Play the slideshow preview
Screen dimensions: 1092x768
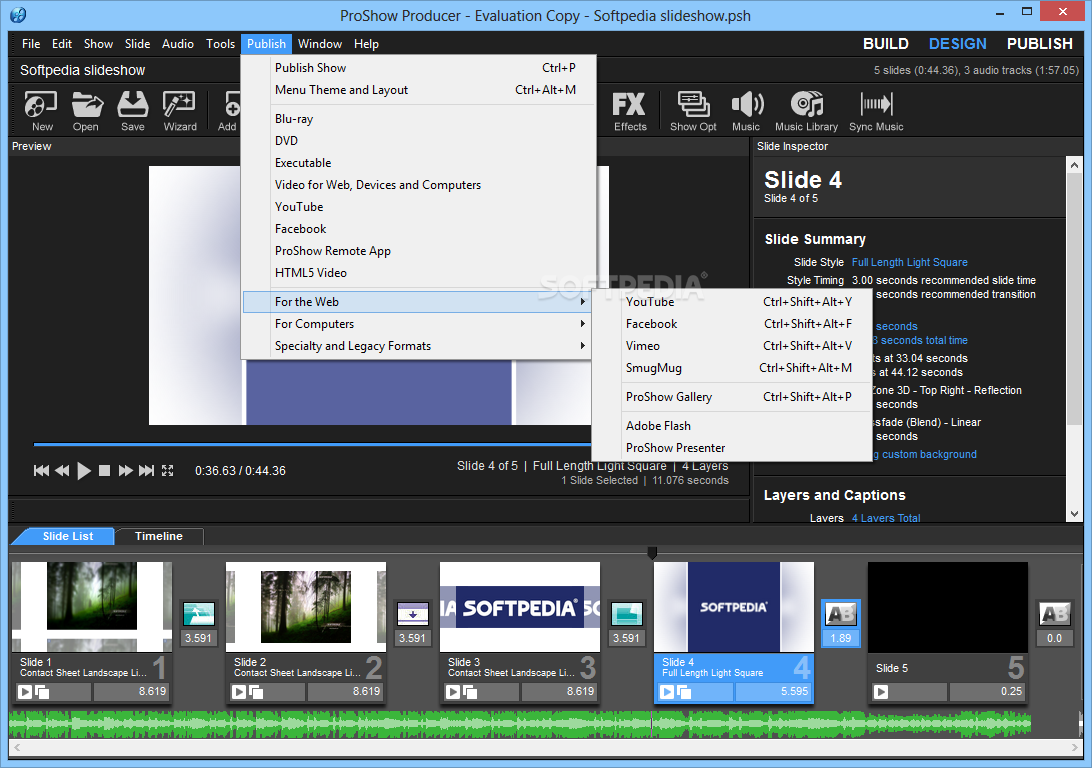[84, 471]
